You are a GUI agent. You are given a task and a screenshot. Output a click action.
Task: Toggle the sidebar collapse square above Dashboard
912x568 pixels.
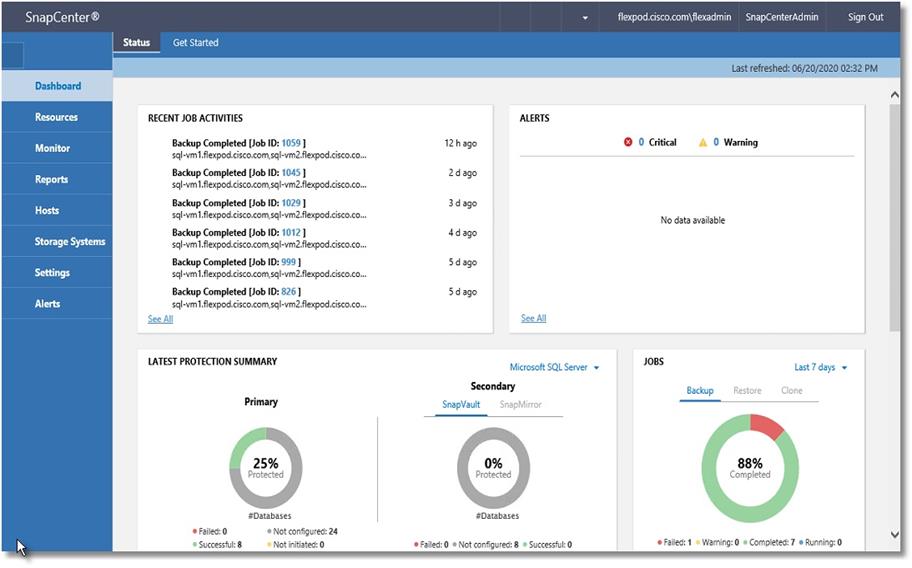(13, 55)
